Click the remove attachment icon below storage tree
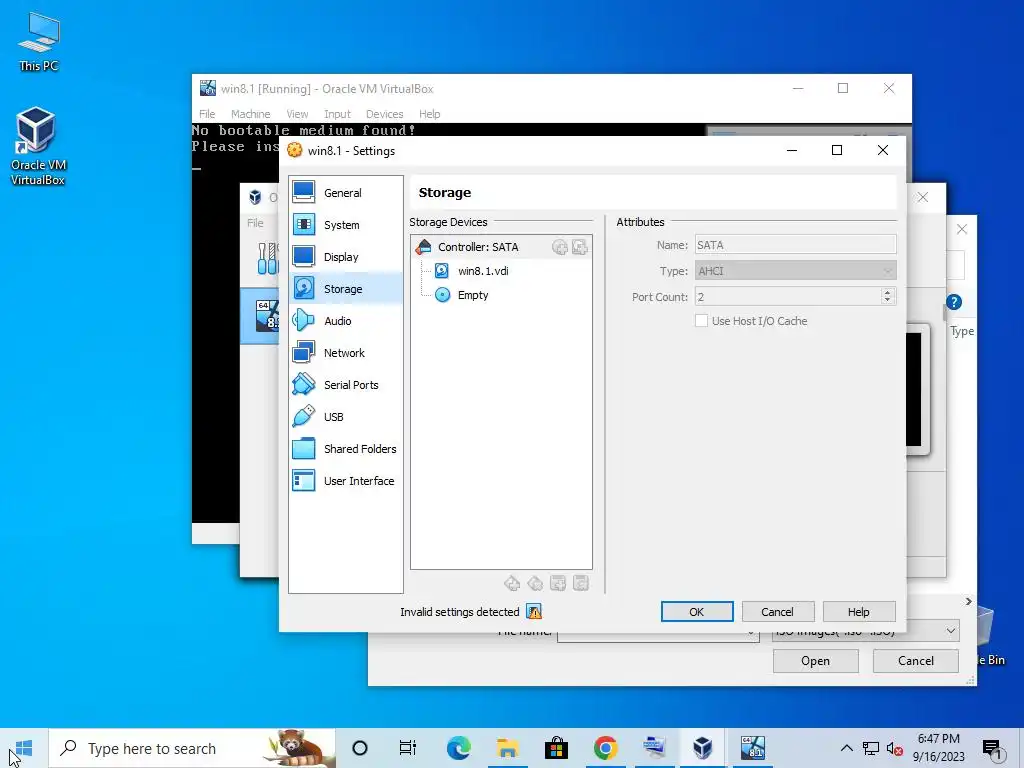The width and height of the screenshot is (1024, 768). point(581,583)
